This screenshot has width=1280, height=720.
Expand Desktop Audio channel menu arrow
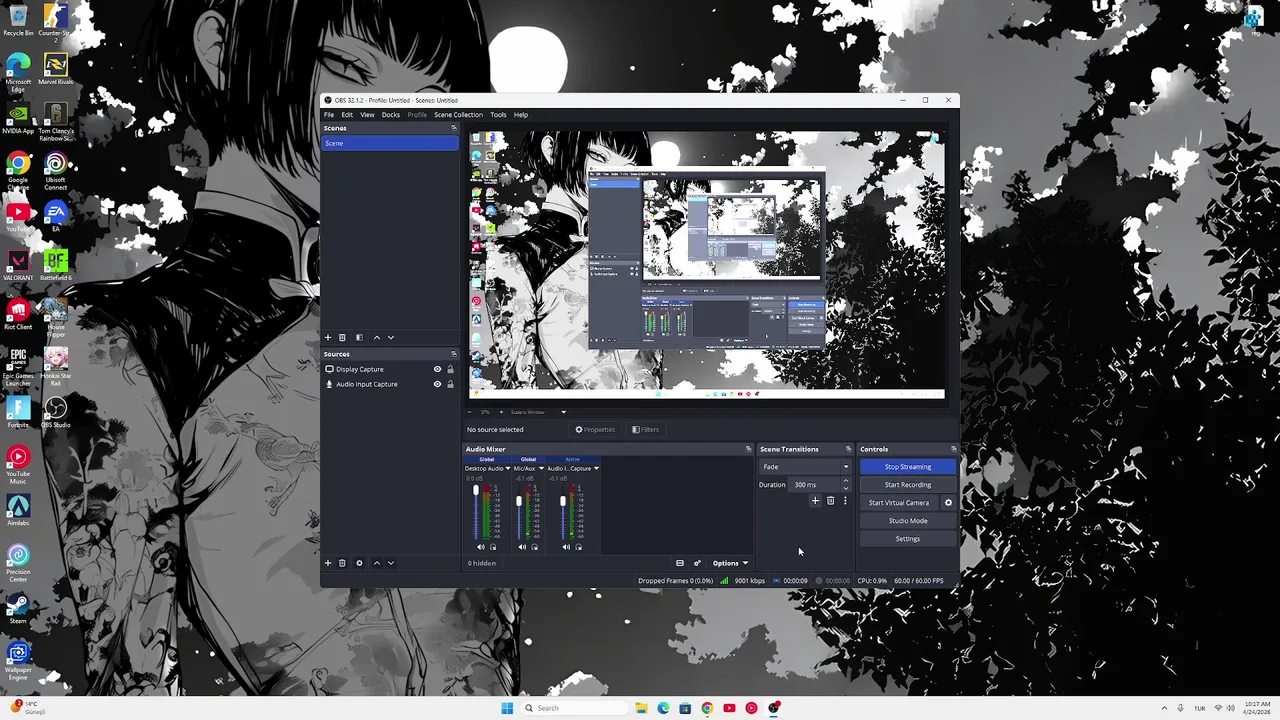(x=508, y=469)
